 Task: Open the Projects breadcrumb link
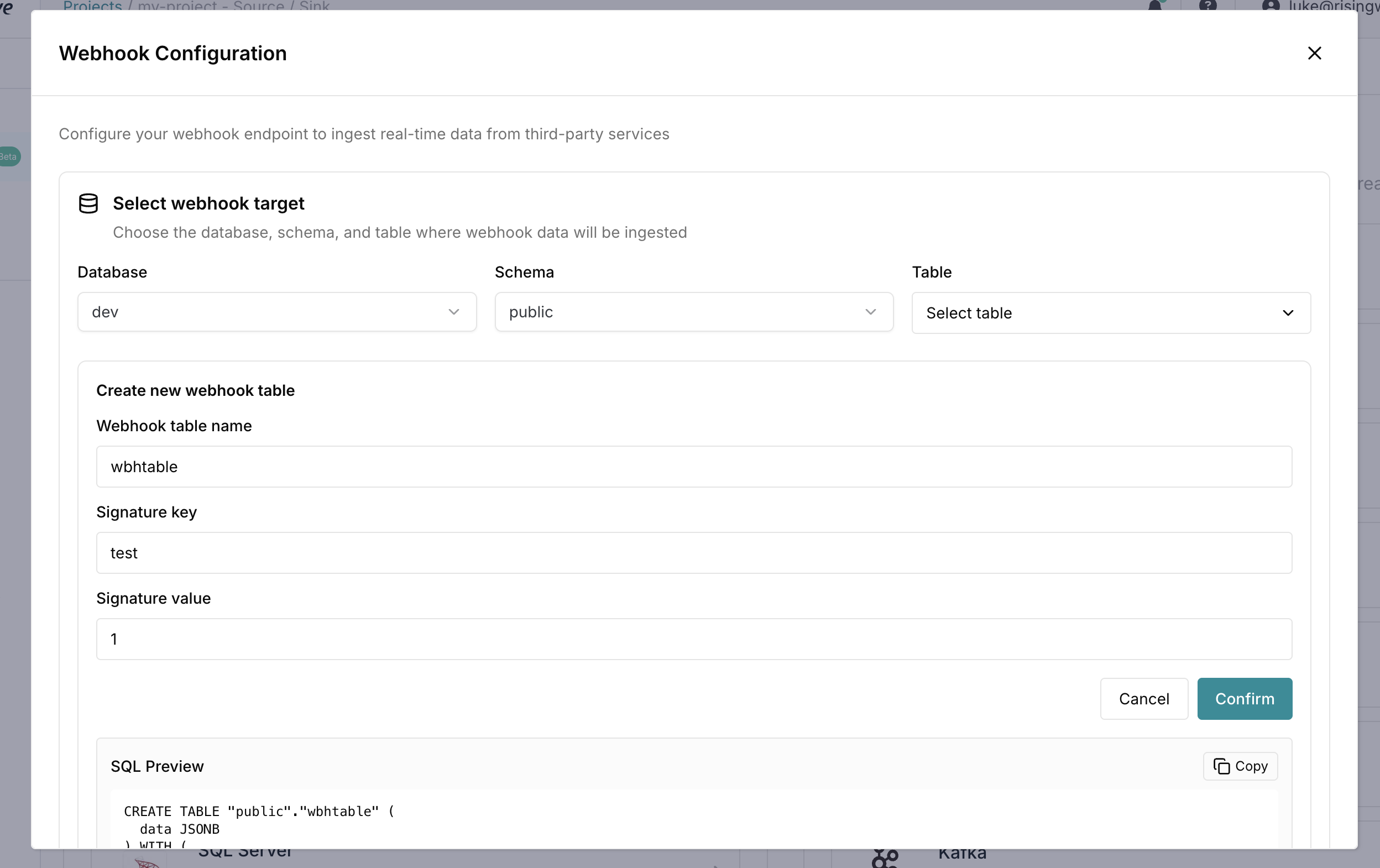coord(92,7)
